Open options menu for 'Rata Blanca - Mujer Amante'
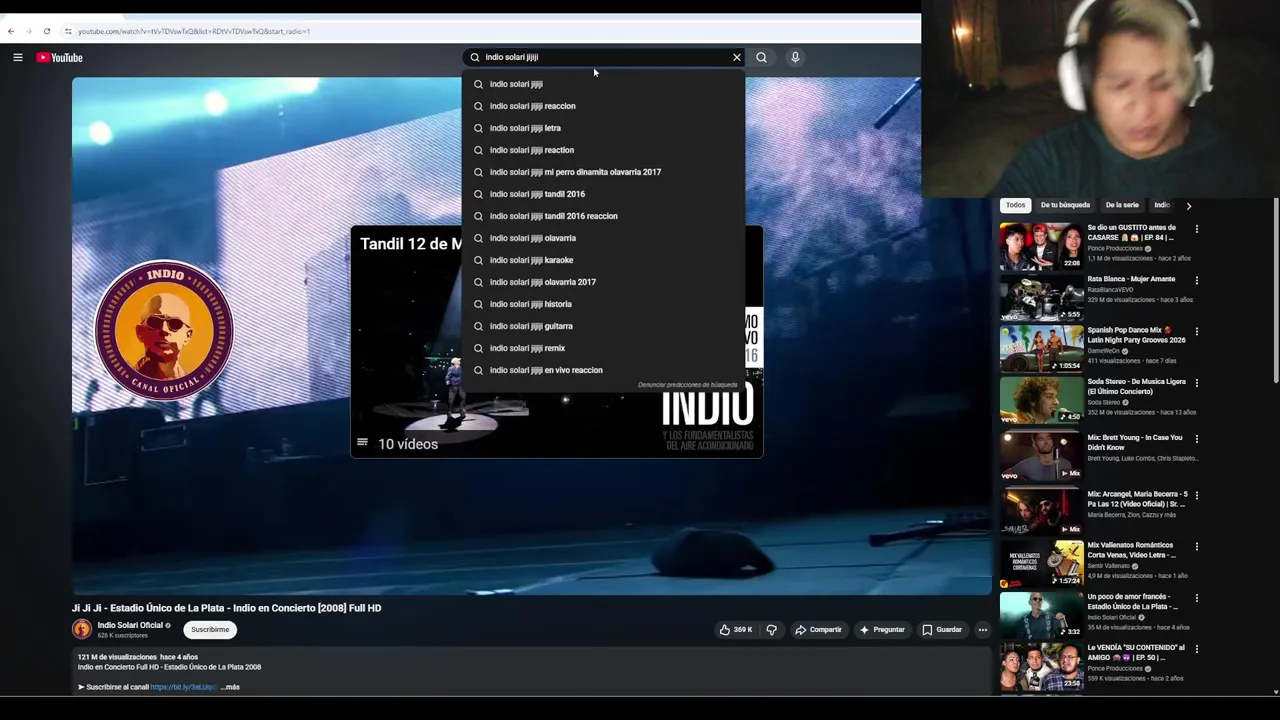1280x720 pixels. point(1196,280)
